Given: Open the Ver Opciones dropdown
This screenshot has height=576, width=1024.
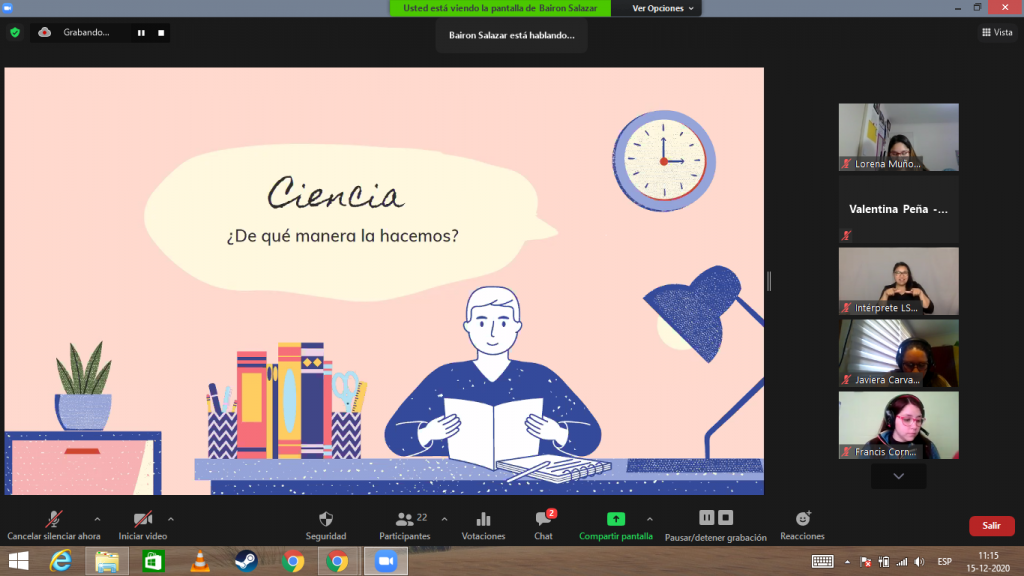Looking at the screenshot, I should tap(661, 8).
